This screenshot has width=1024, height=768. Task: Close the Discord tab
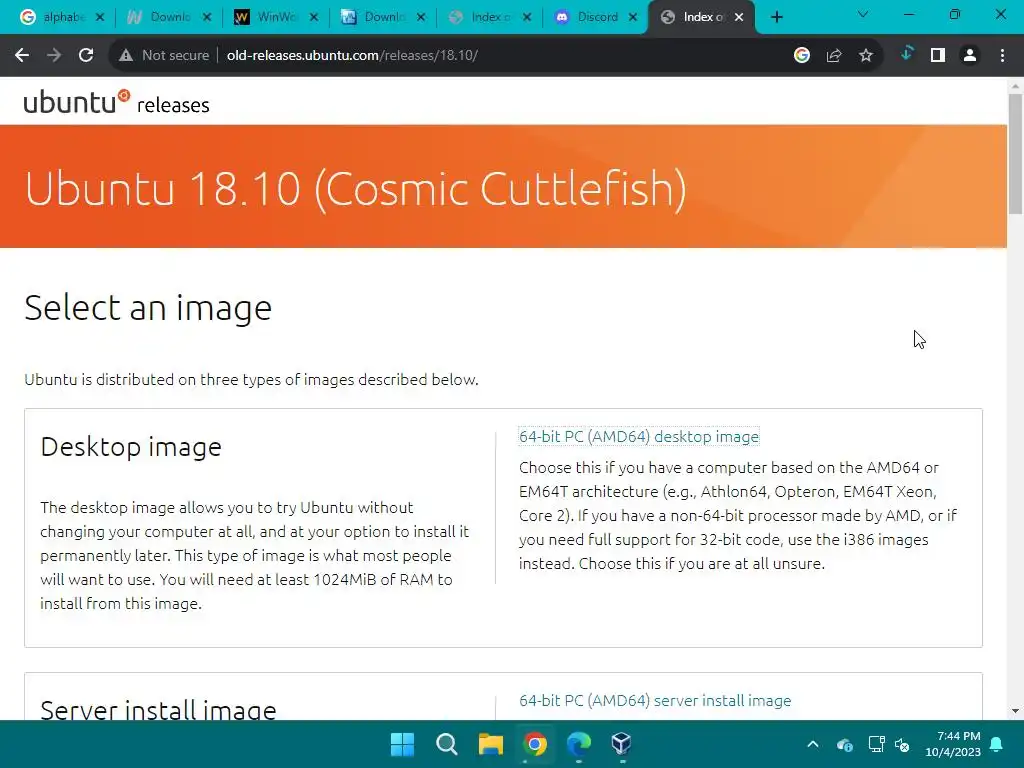pos(633,18)
